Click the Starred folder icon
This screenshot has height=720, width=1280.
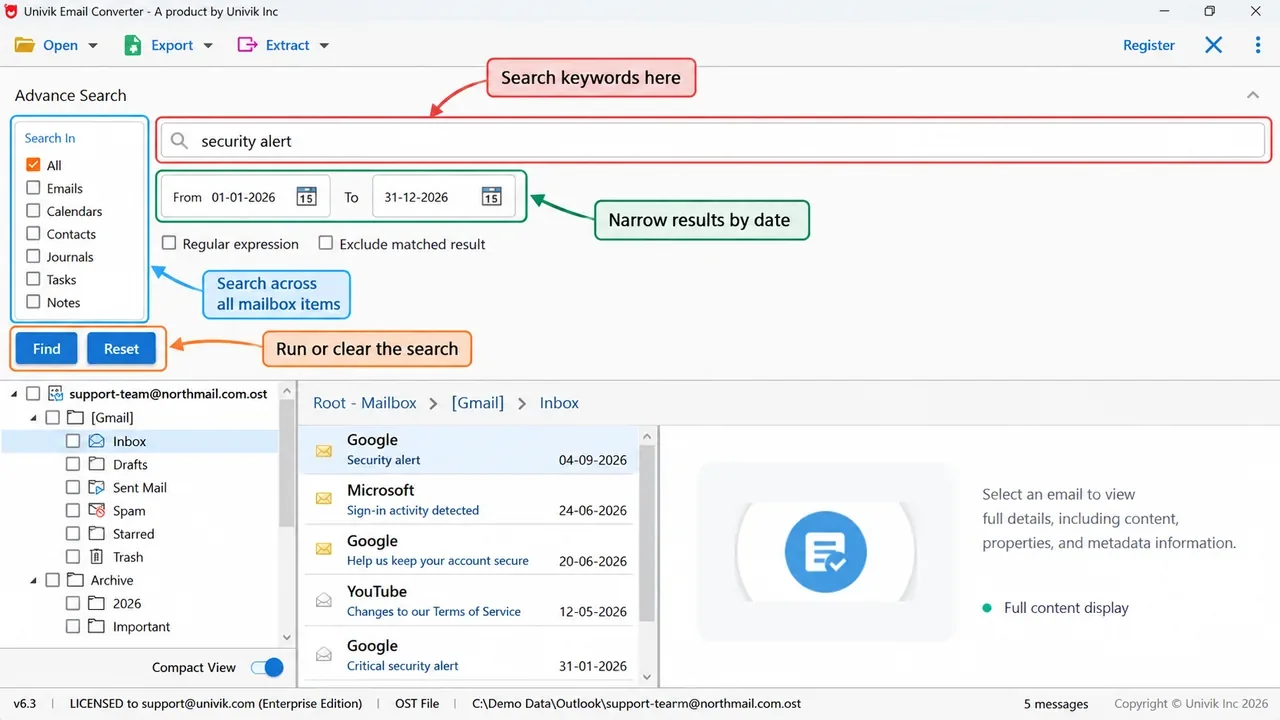tap(96, 534)
